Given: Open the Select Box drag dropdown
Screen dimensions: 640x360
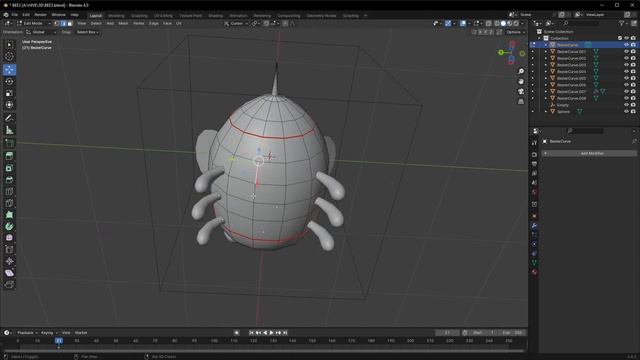Looking at the screenshot, I should pos(87,32).
